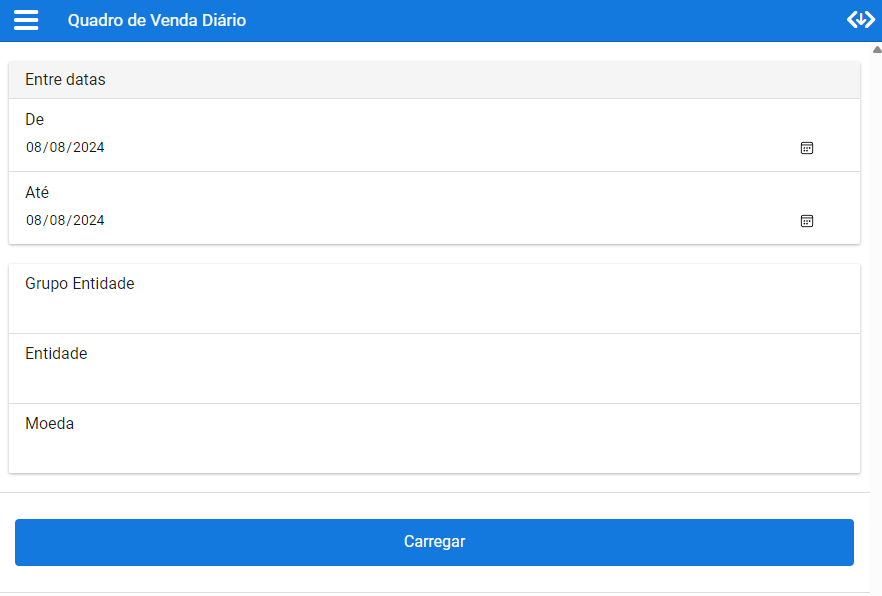Click the Quadro de Venda Diário title
Screen dimensions: 882x596
157,20
